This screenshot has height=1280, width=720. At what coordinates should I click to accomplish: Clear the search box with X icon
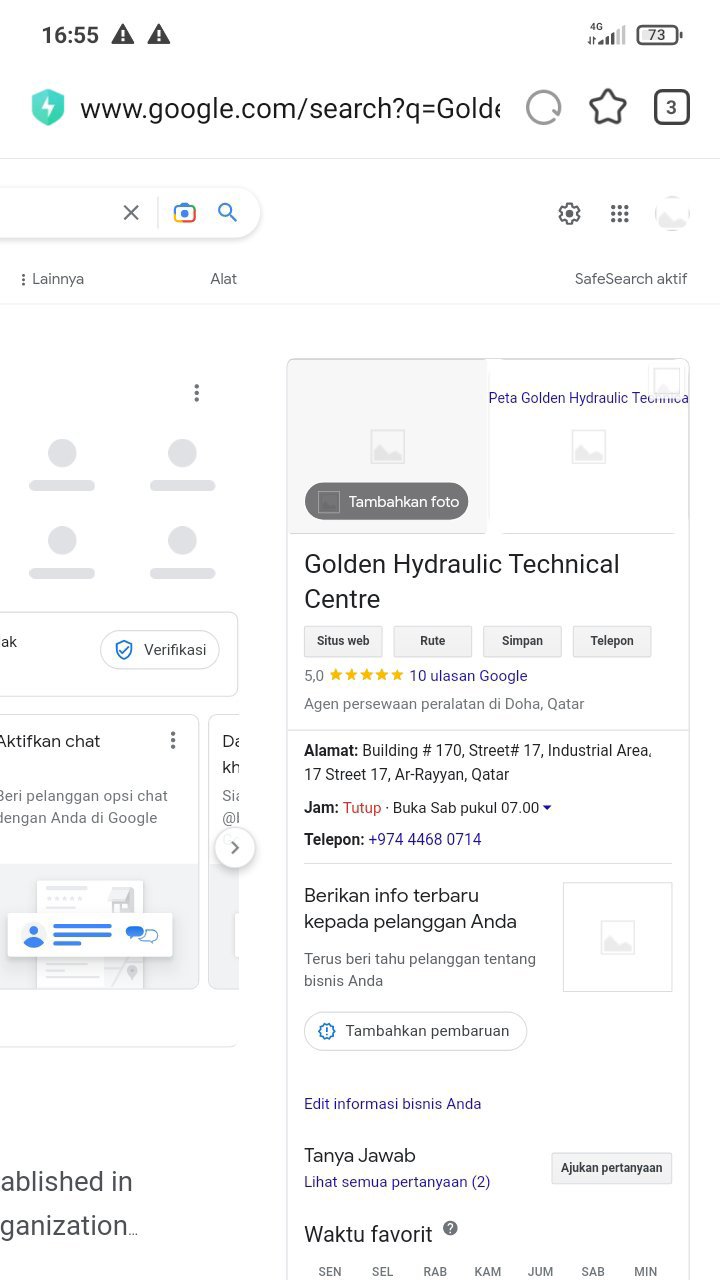[131, 212]
